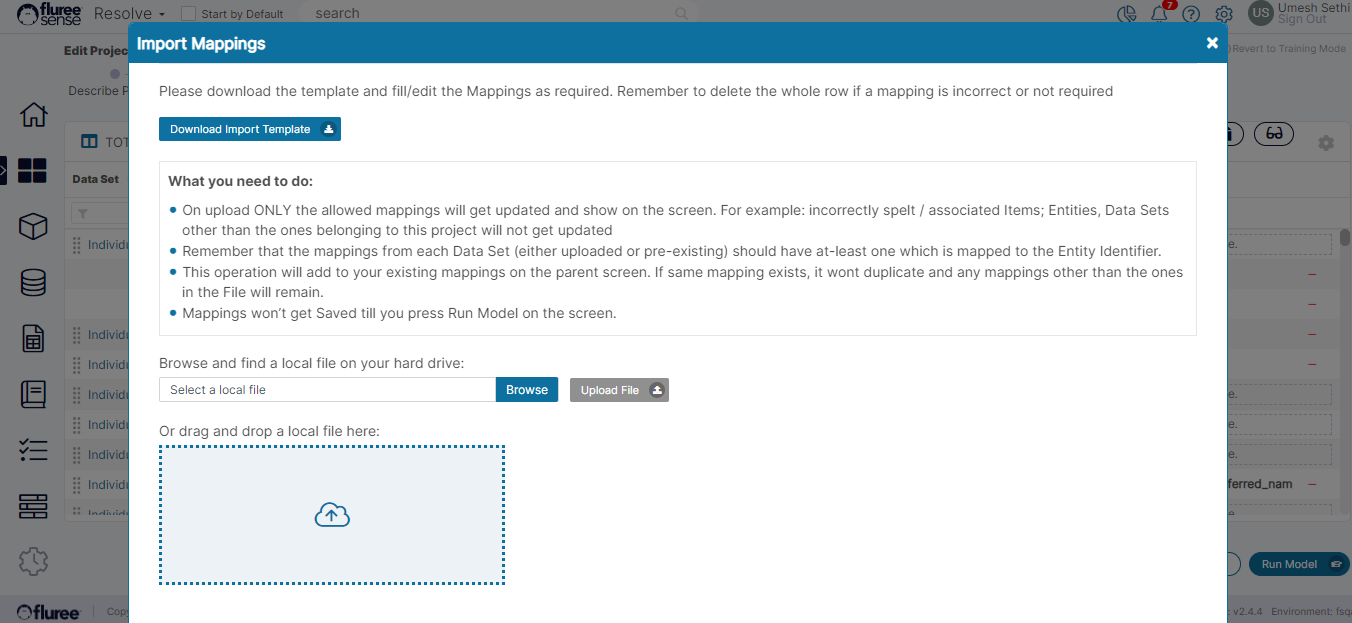Expand the left sidebar arrow handle
This screenshot has width=1352, height=623.
(x=4, y=171)
